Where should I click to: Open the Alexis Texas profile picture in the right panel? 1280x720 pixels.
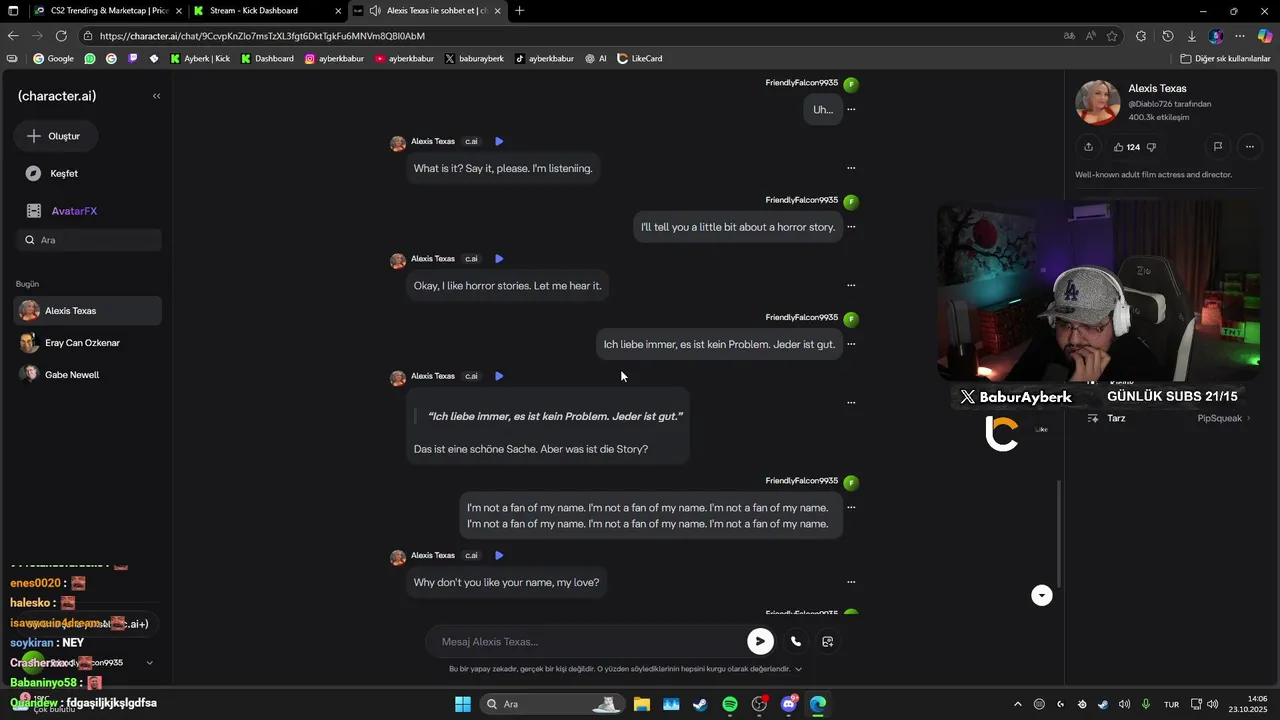coord(1097,102)
